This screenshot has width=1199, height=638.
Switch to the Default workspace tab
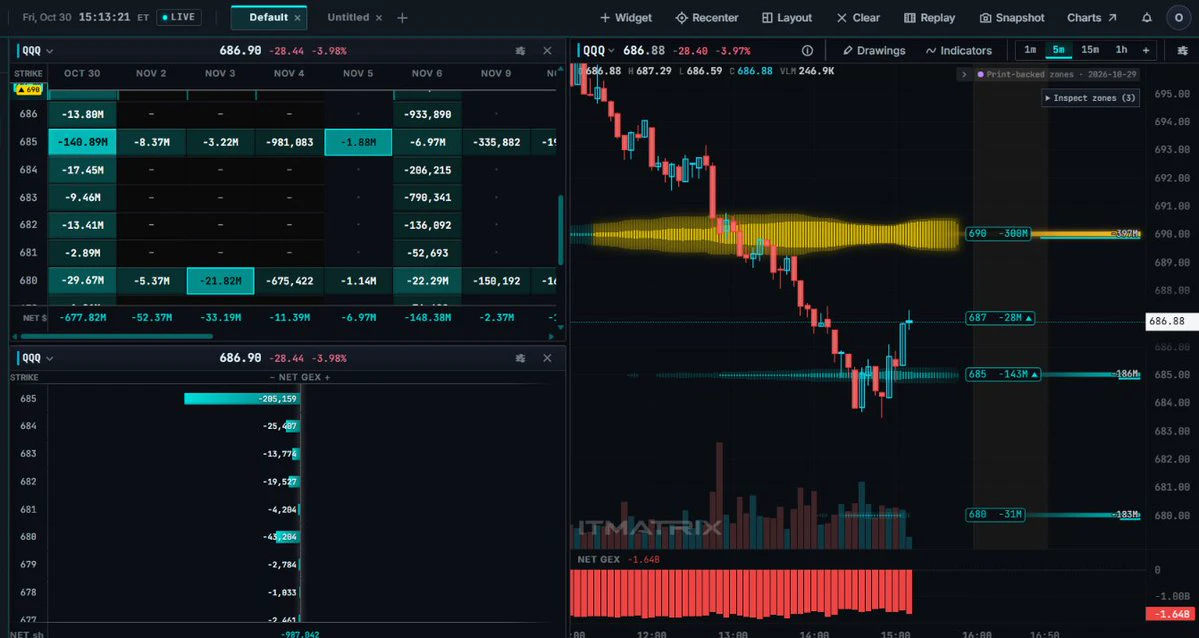268,18
